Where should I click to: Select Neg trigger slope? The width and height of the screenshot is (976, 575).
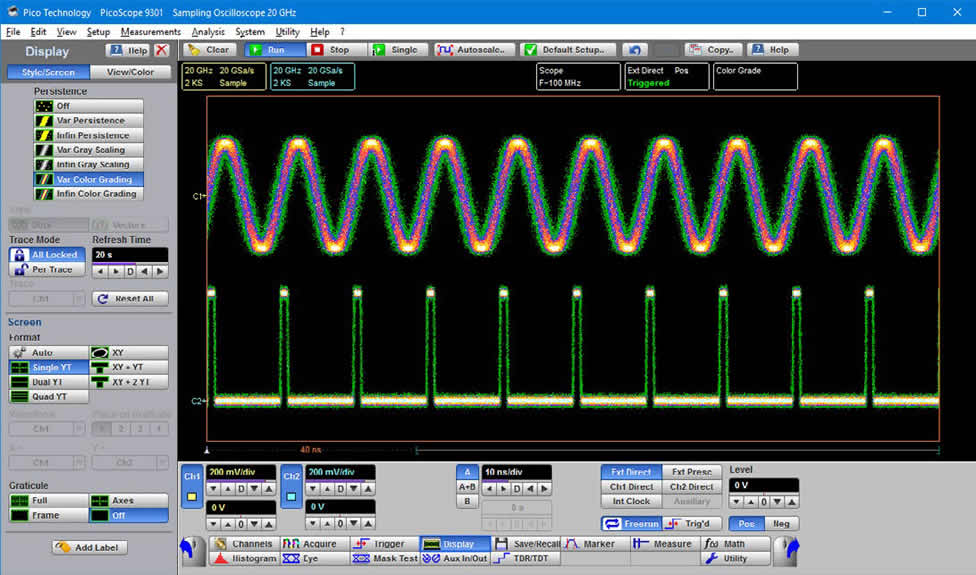point(781,524)
